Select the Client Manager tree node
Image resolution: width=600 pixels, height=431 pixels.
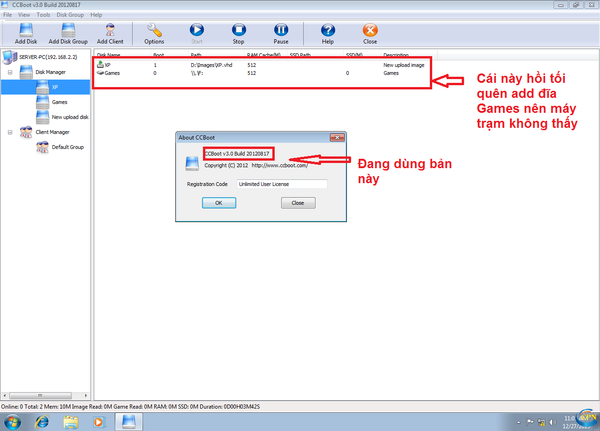tap(52, 132)
